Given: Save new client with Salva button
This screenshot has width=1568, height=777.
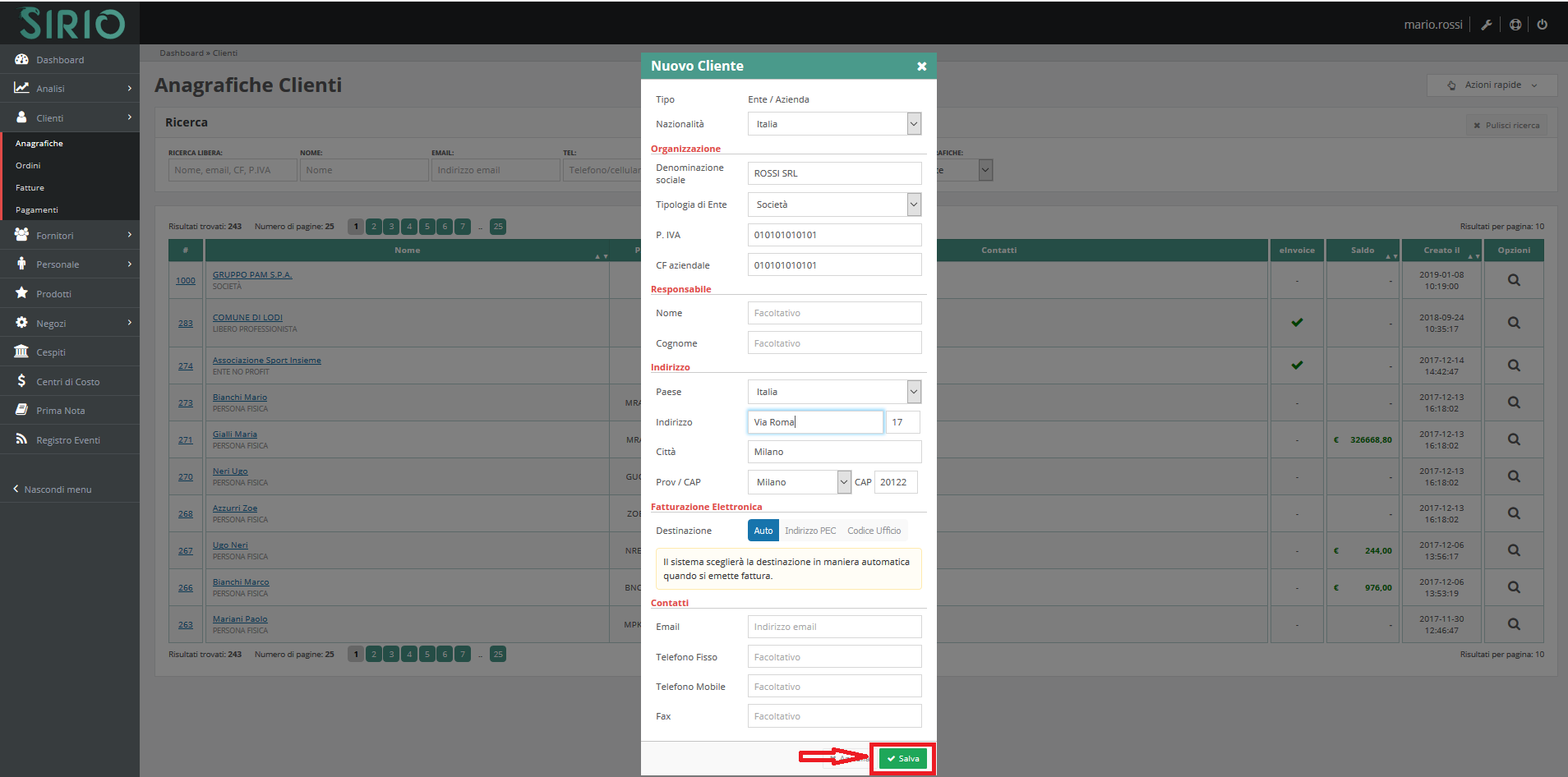Looking at the screenshot, I should click(x=902, y=759).
